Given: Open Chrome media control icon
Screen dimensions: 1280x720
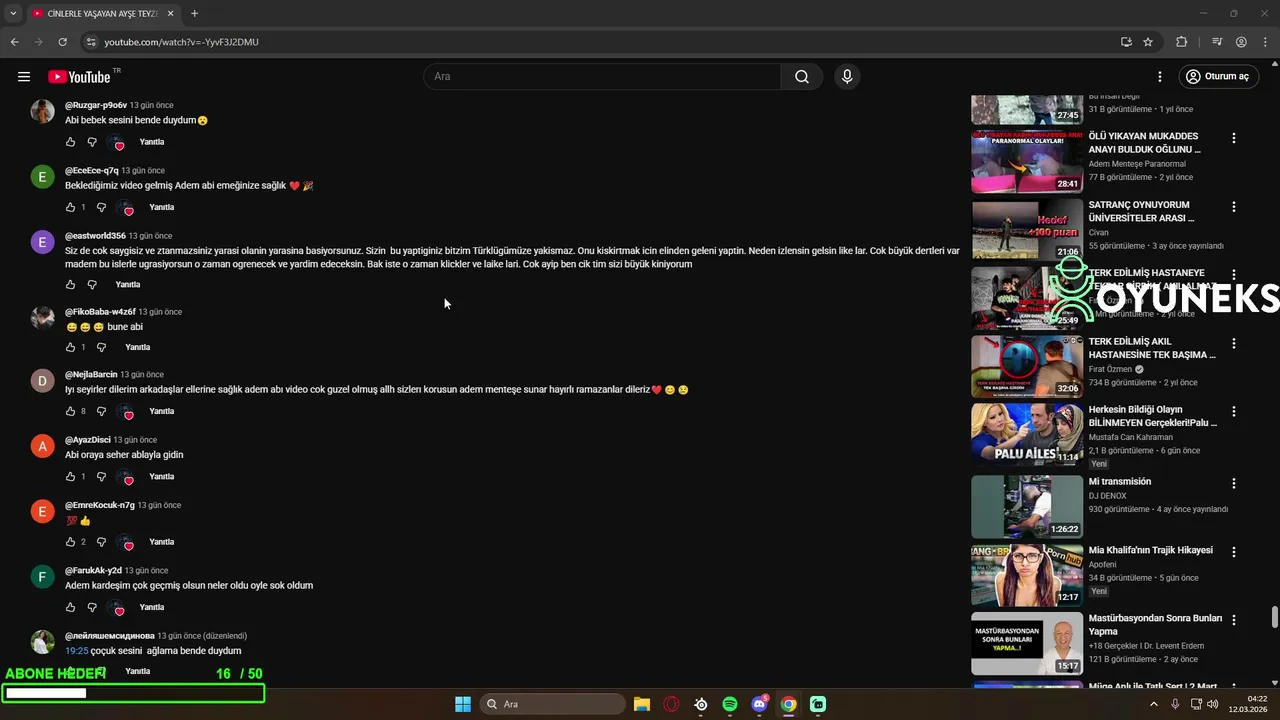Looking at the screenshot, I should [1217, 42].
